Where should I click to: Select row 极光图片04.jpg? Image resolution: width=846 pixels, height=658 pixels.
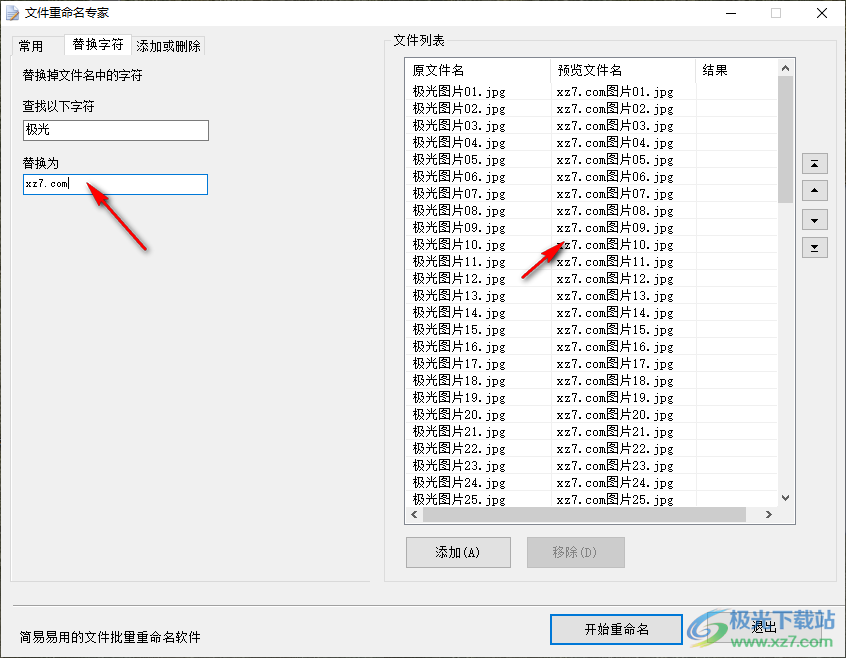[x=591, y=142]
